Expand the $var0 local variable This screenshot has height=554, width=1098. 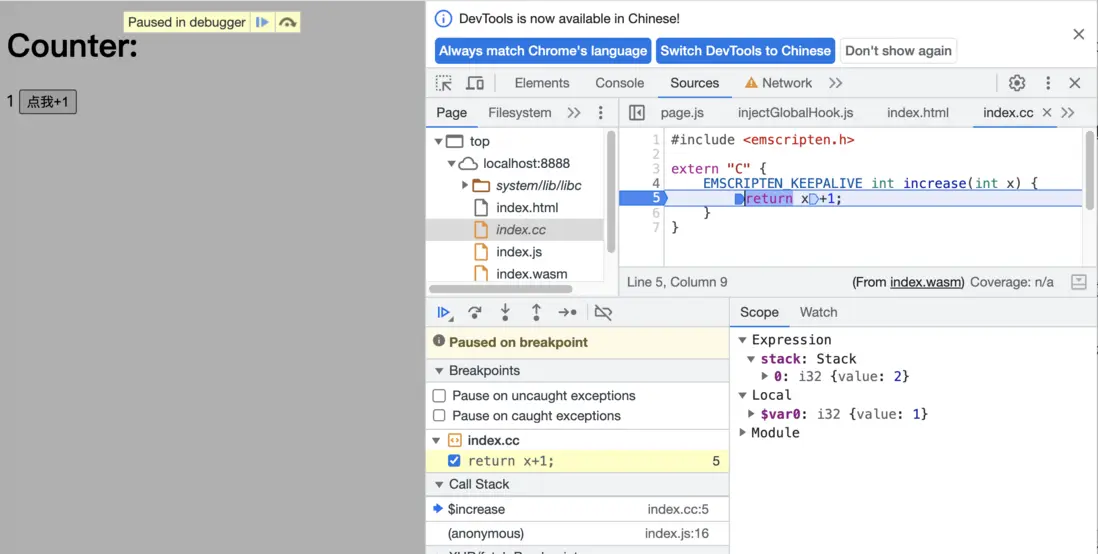(x=751, y=414)
